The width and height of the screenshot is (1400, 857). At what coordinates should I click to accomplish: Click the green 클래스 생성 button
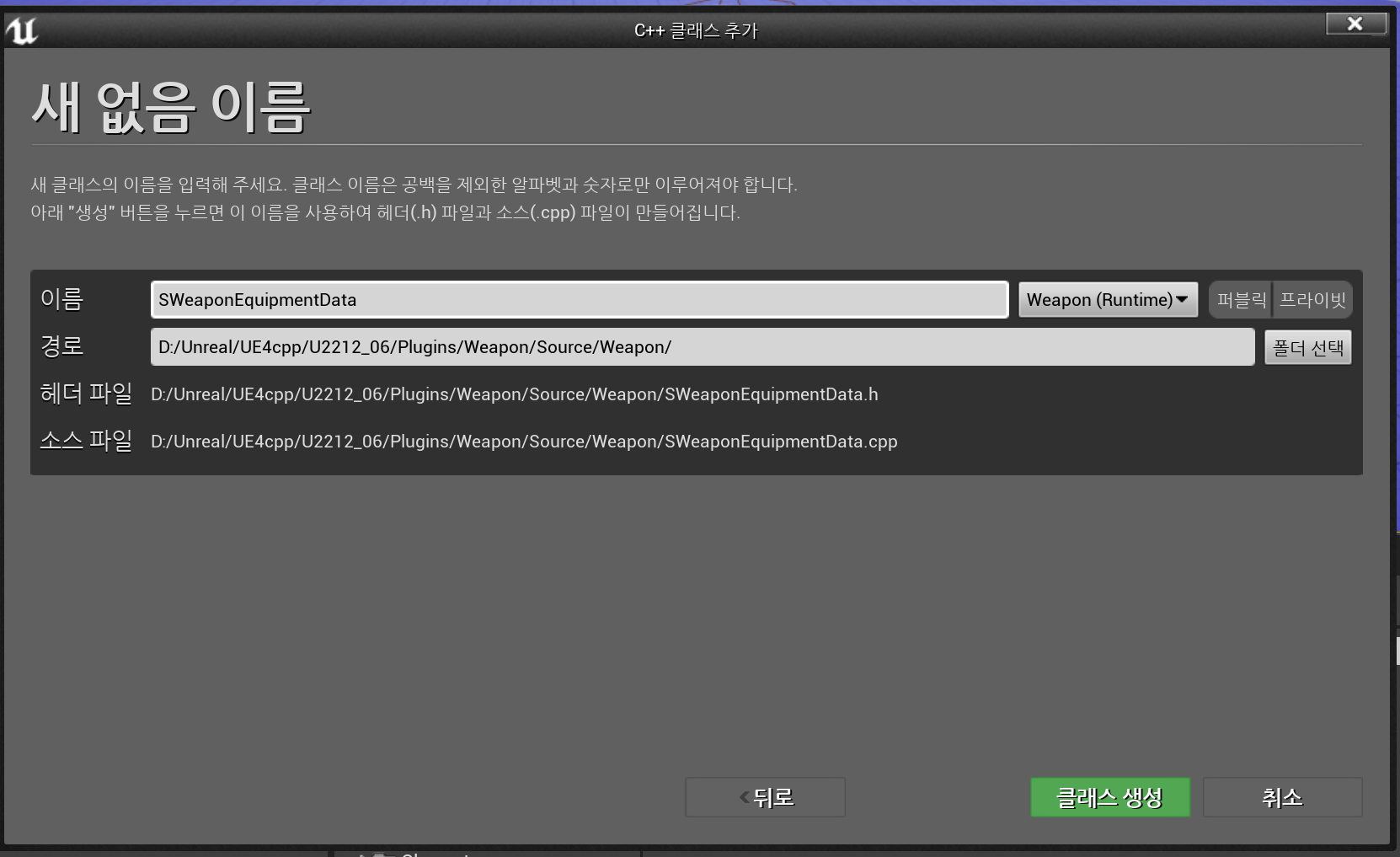pos(1110,797)
